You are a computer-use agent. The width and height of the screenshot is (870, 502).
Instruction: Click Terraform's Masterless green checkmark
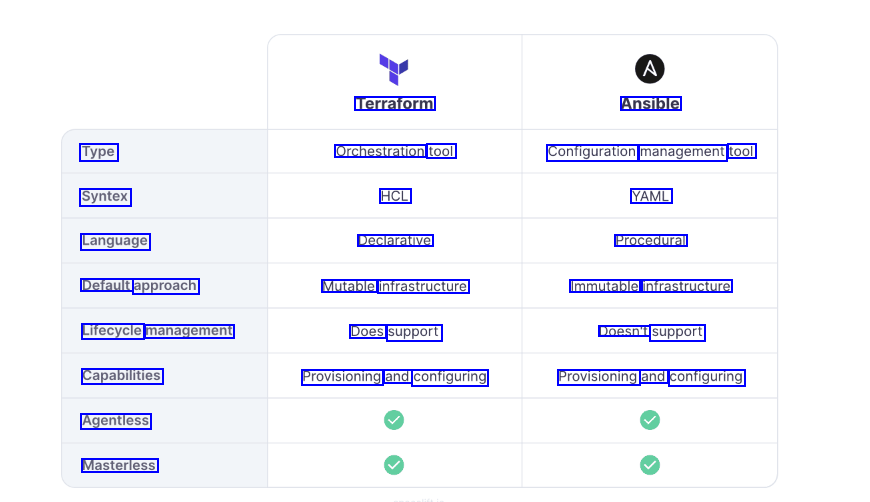[394, 465]
